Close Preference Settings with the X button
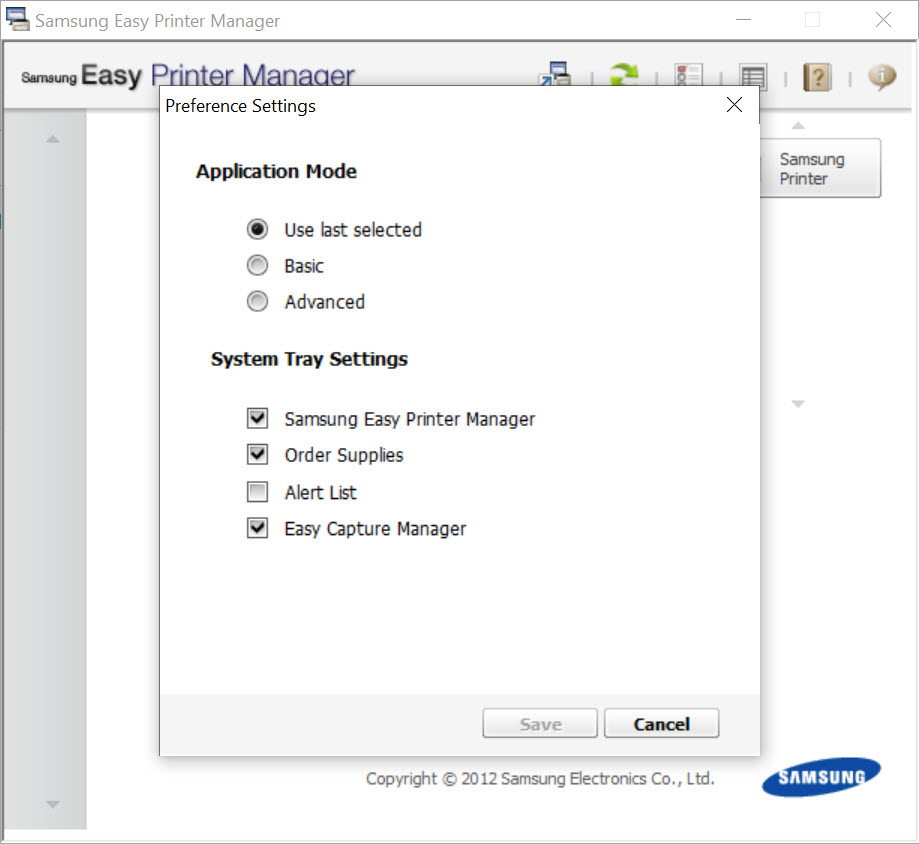Screen dimensions: 919x844 coord(734,105)
